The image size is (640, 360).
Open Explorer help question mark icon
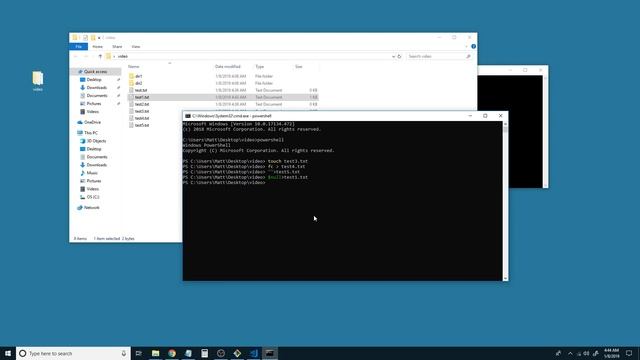click(473, 47)
